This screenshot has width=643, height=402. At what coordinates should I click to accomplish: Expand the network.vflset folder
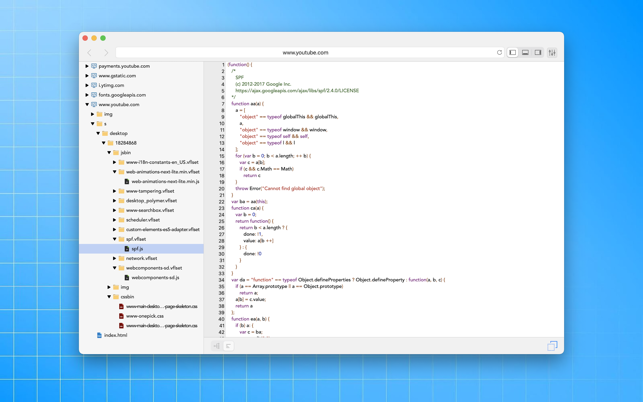[x=114, y=258]
